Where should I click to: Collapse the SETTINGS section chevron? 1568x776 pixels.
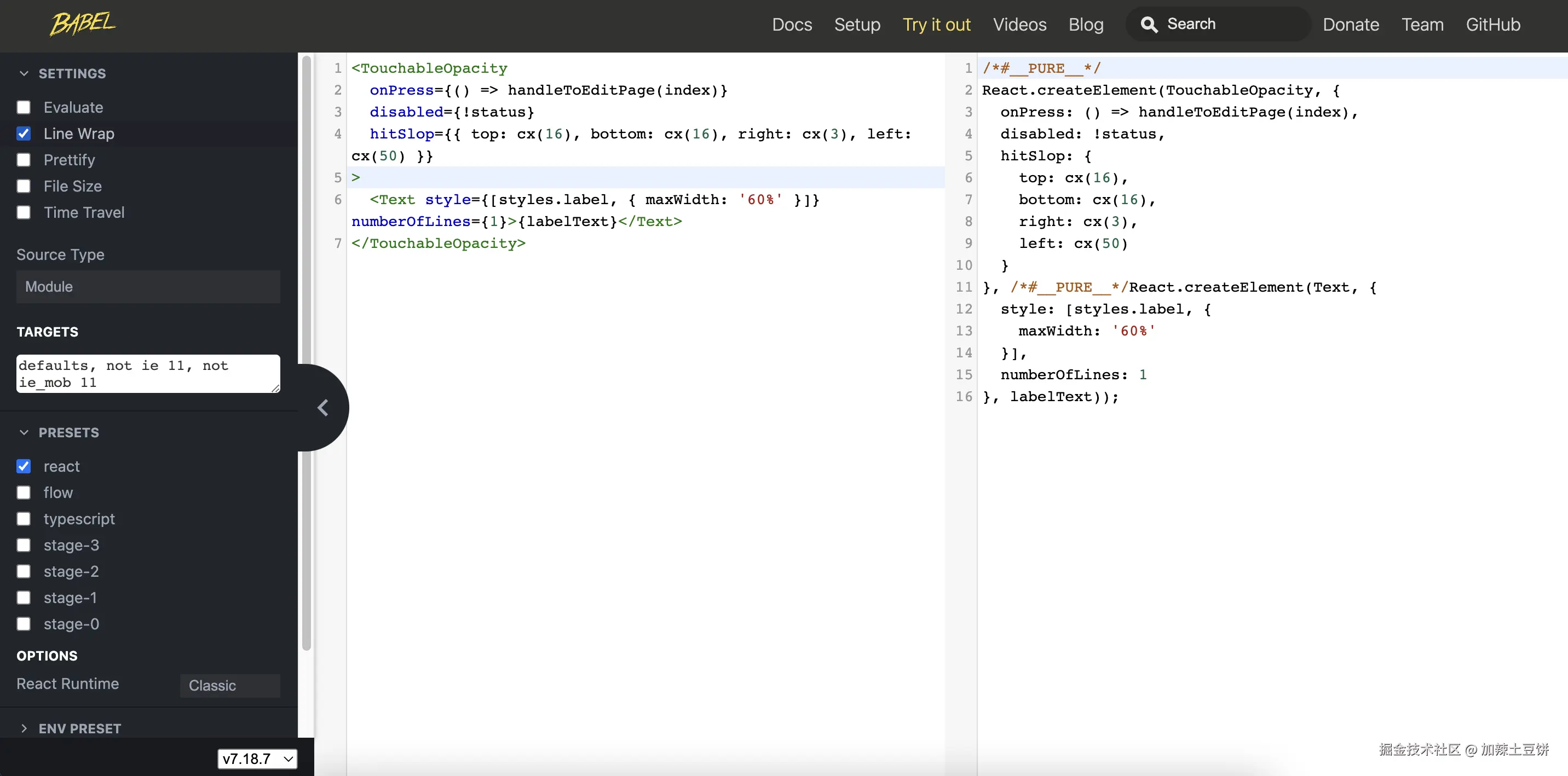(x=24, y=74)
